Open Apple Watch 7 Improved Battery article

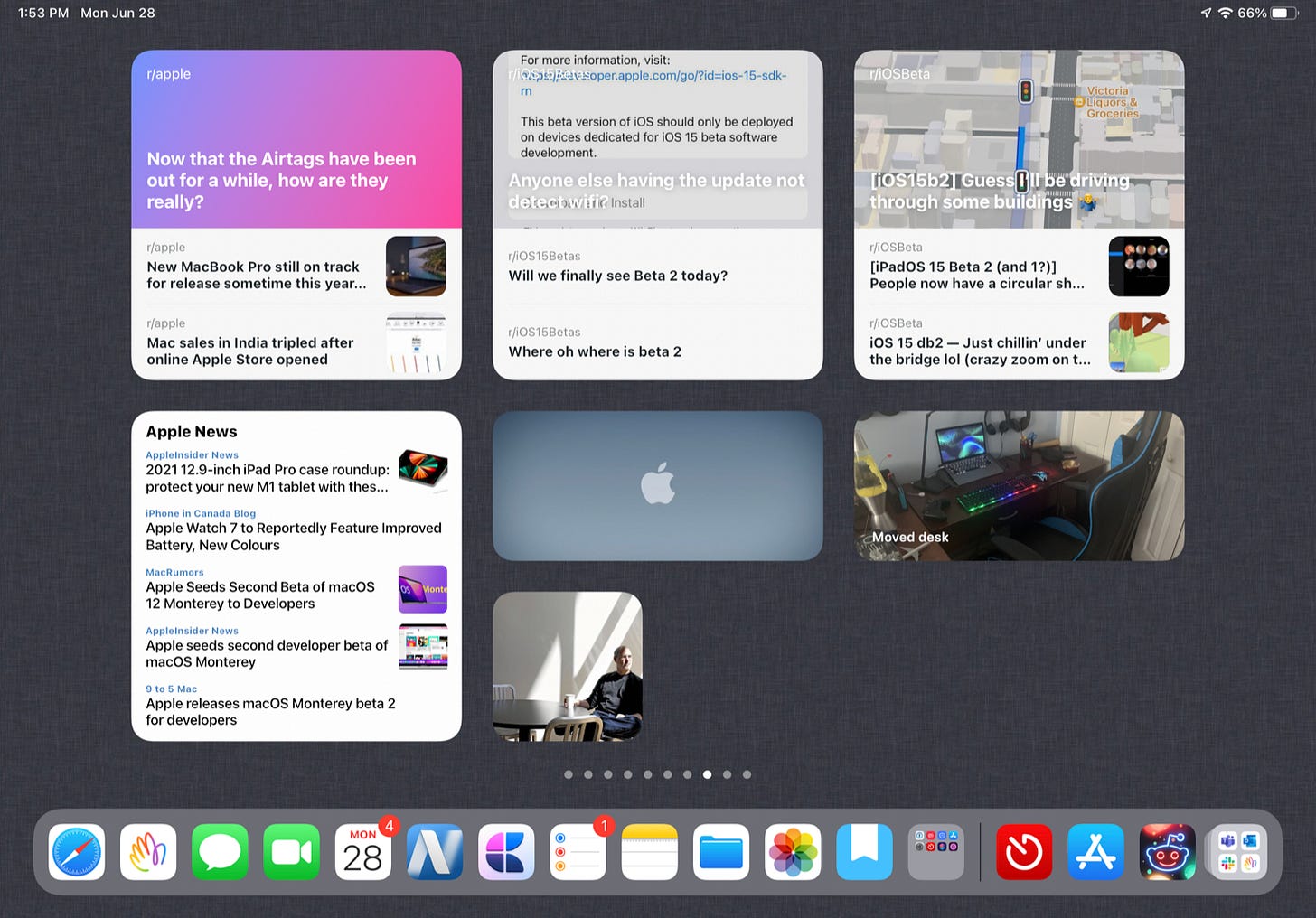click(x=296, y=529)
